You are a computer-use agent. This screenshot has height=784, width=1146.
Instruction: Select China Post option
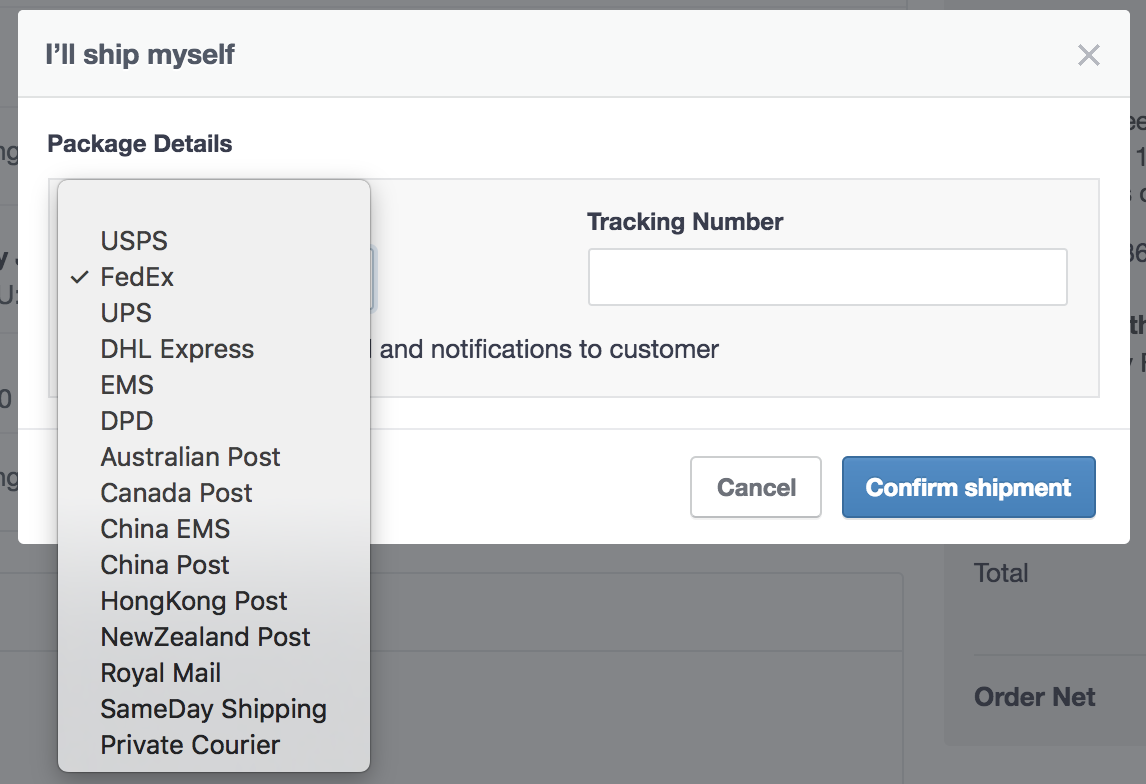tap(165, 565)
